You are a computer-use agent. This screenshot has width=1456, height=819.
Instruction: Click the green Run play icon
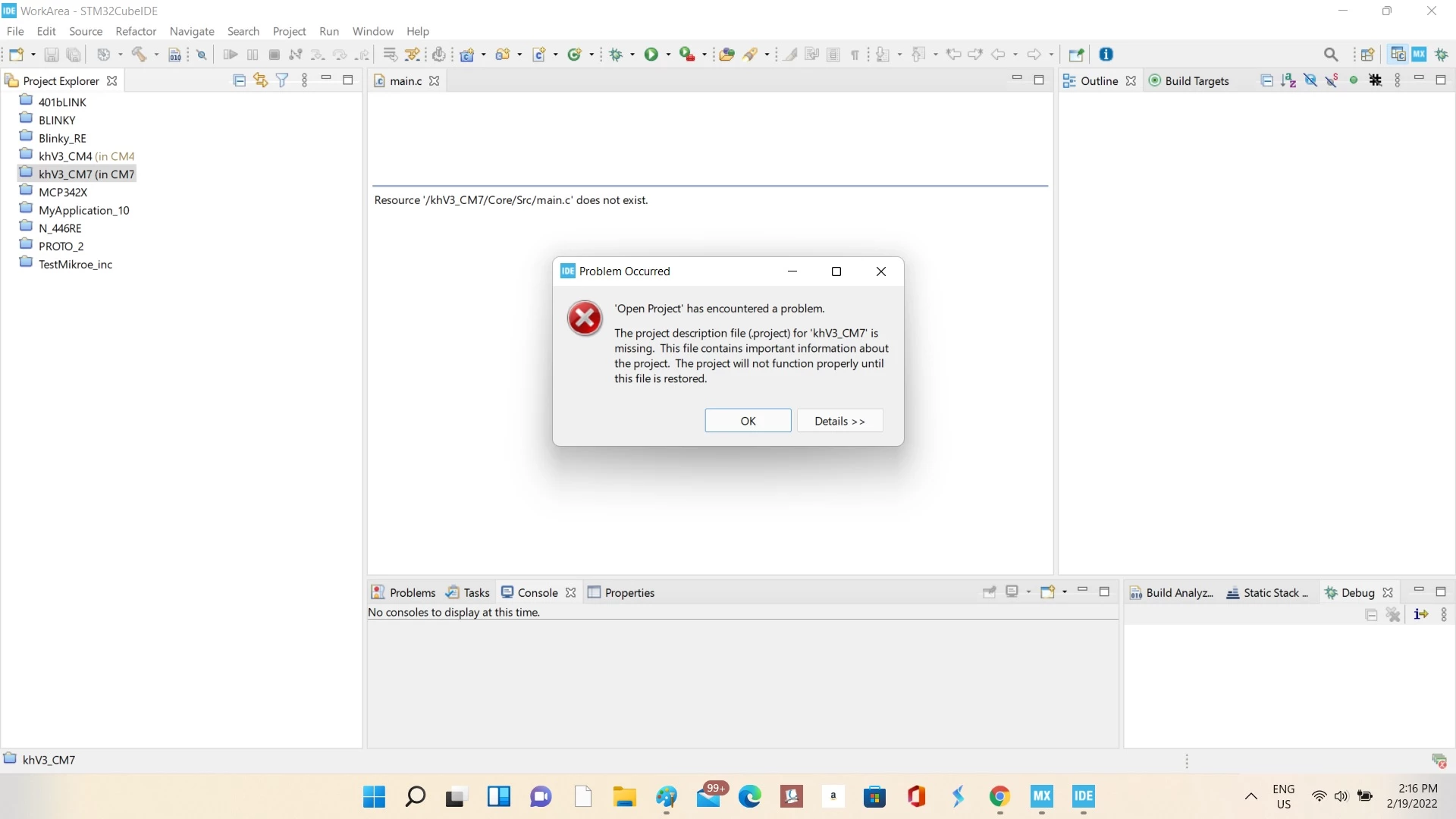tap(651, 55)
